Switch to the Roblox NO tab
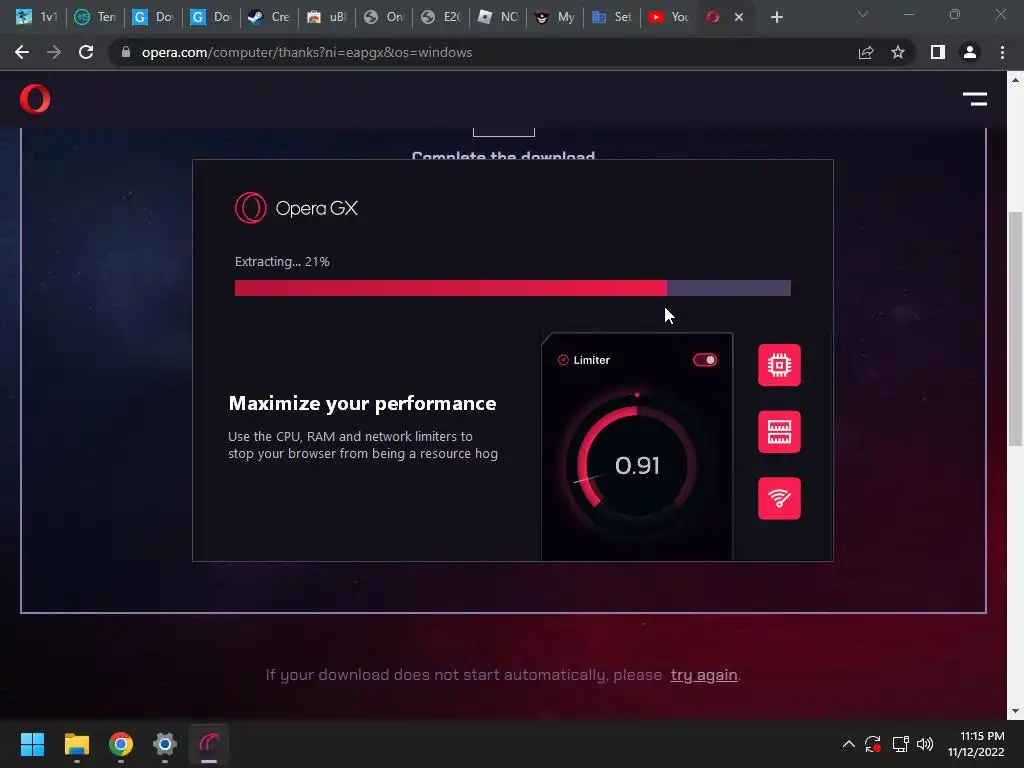The image size is (1024, 768). tap(498, 17)
